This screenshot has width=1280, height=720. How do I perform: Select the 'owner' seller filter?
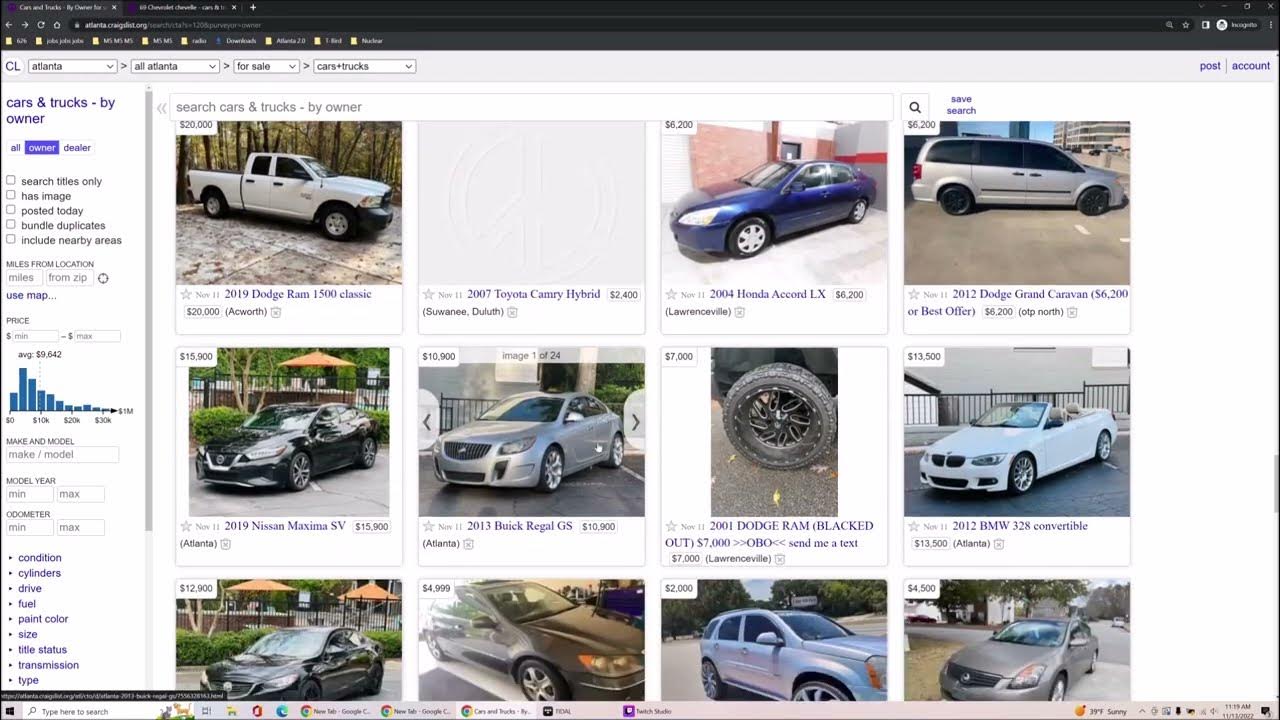click(x=42, y=148)
